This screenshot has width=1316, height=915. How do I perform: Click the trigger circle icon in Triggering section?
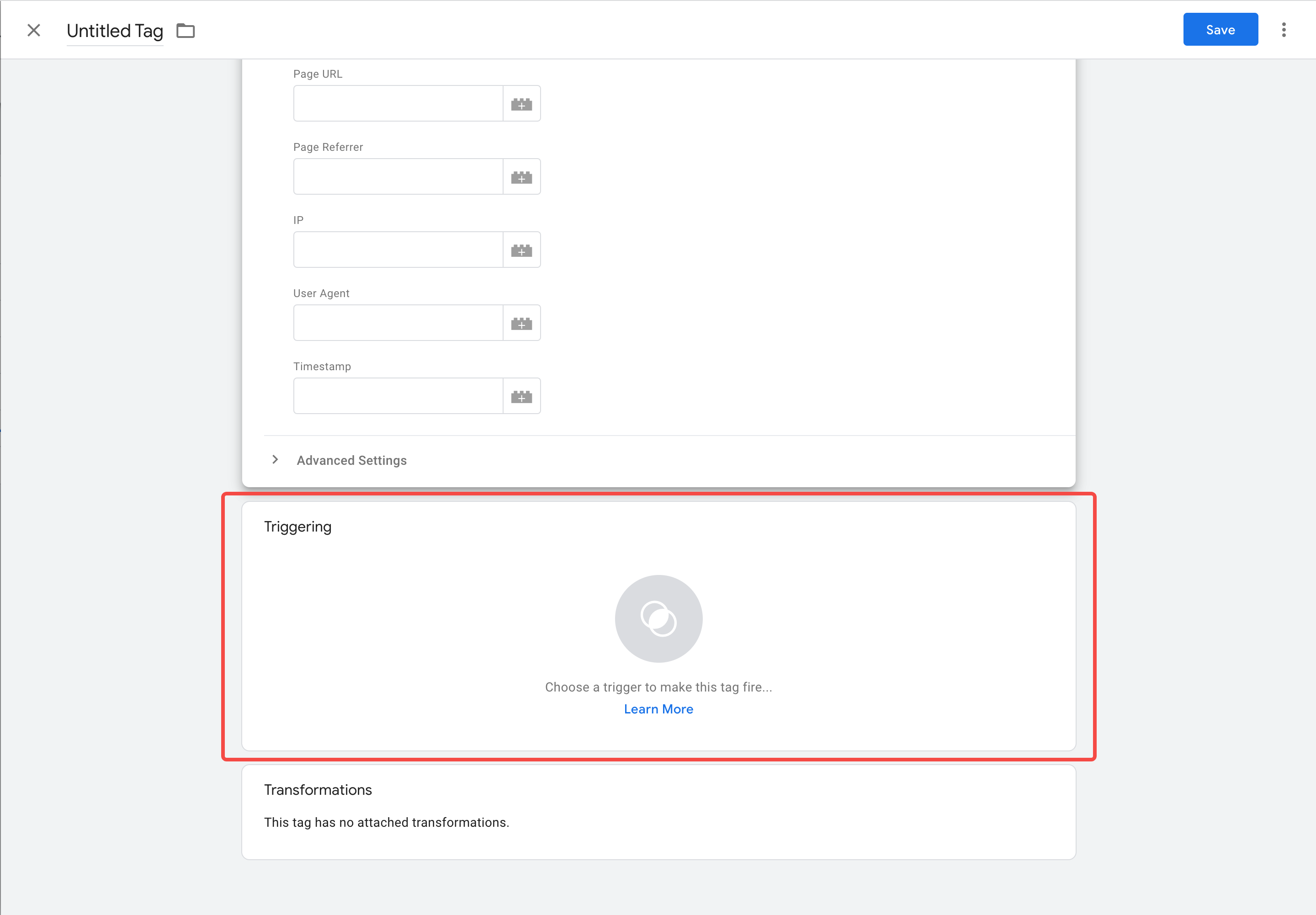[x=658, y=618]
